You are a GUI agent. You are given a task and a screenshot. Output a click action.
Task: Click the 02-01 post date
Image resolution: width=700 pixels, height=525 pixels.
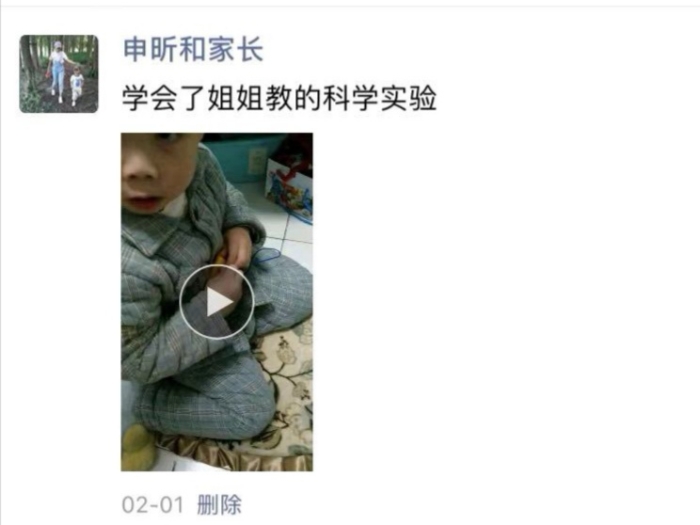point(153,505)
